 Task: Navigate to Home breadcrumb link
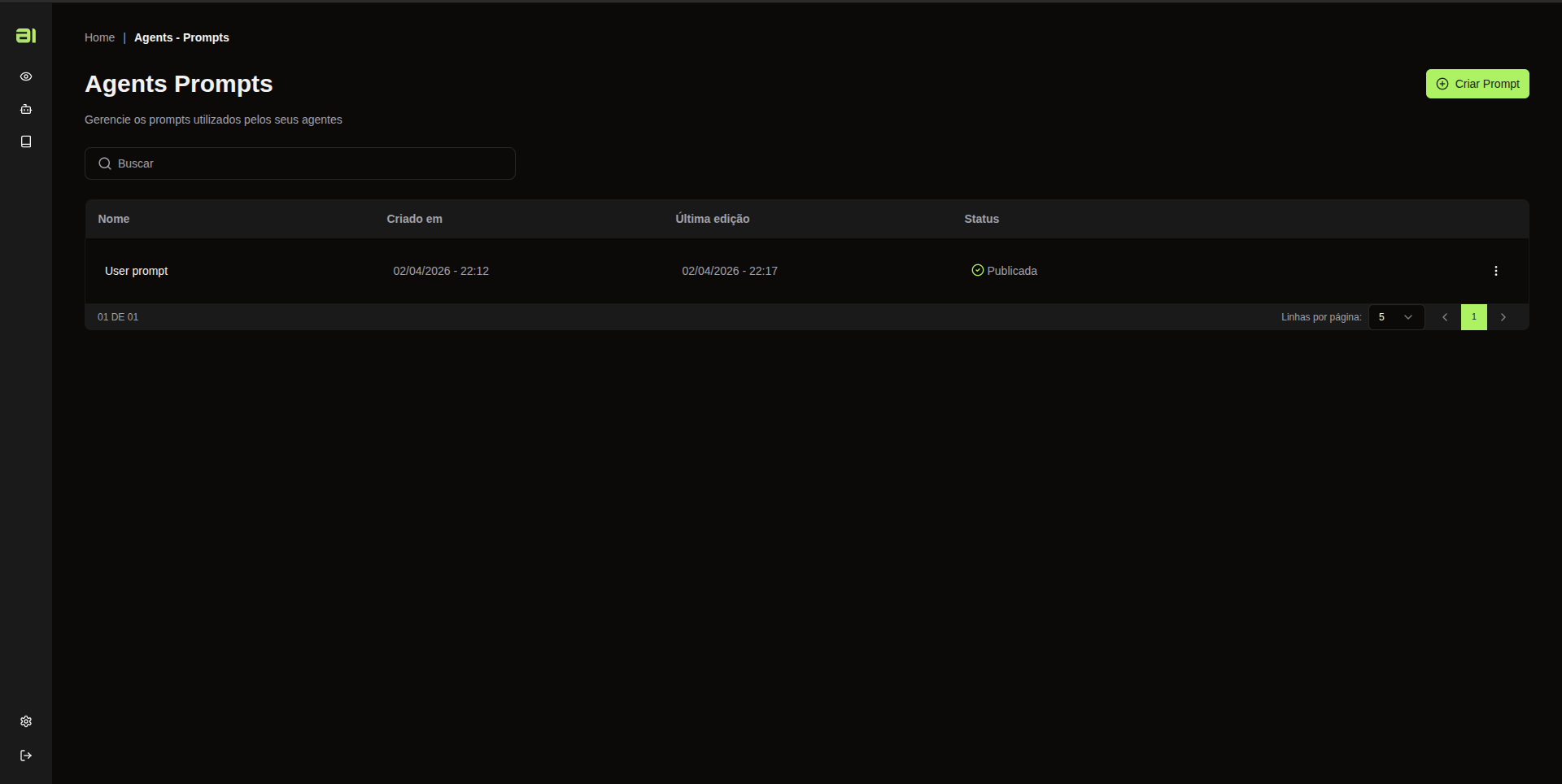coord(99,37)
